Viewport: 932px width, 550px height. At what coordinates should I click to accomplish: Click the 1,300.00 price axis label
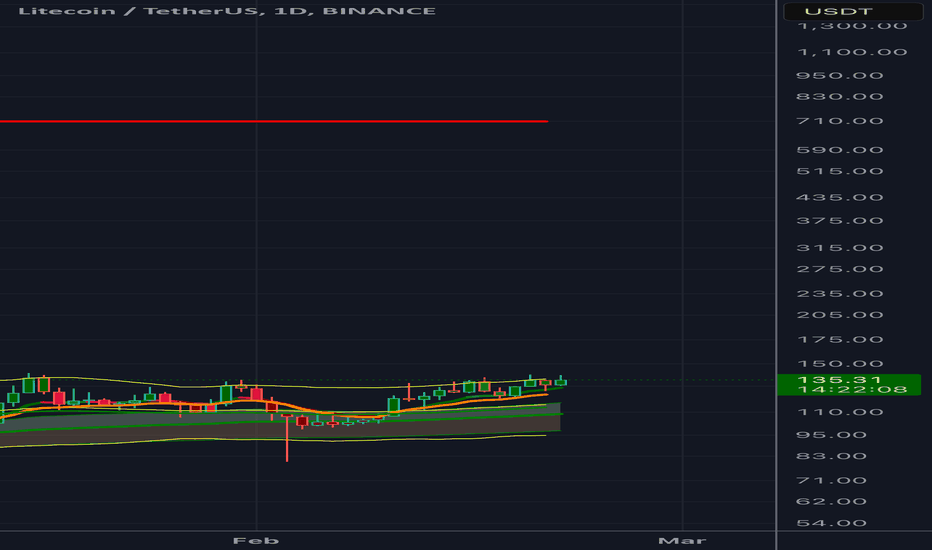852,26
